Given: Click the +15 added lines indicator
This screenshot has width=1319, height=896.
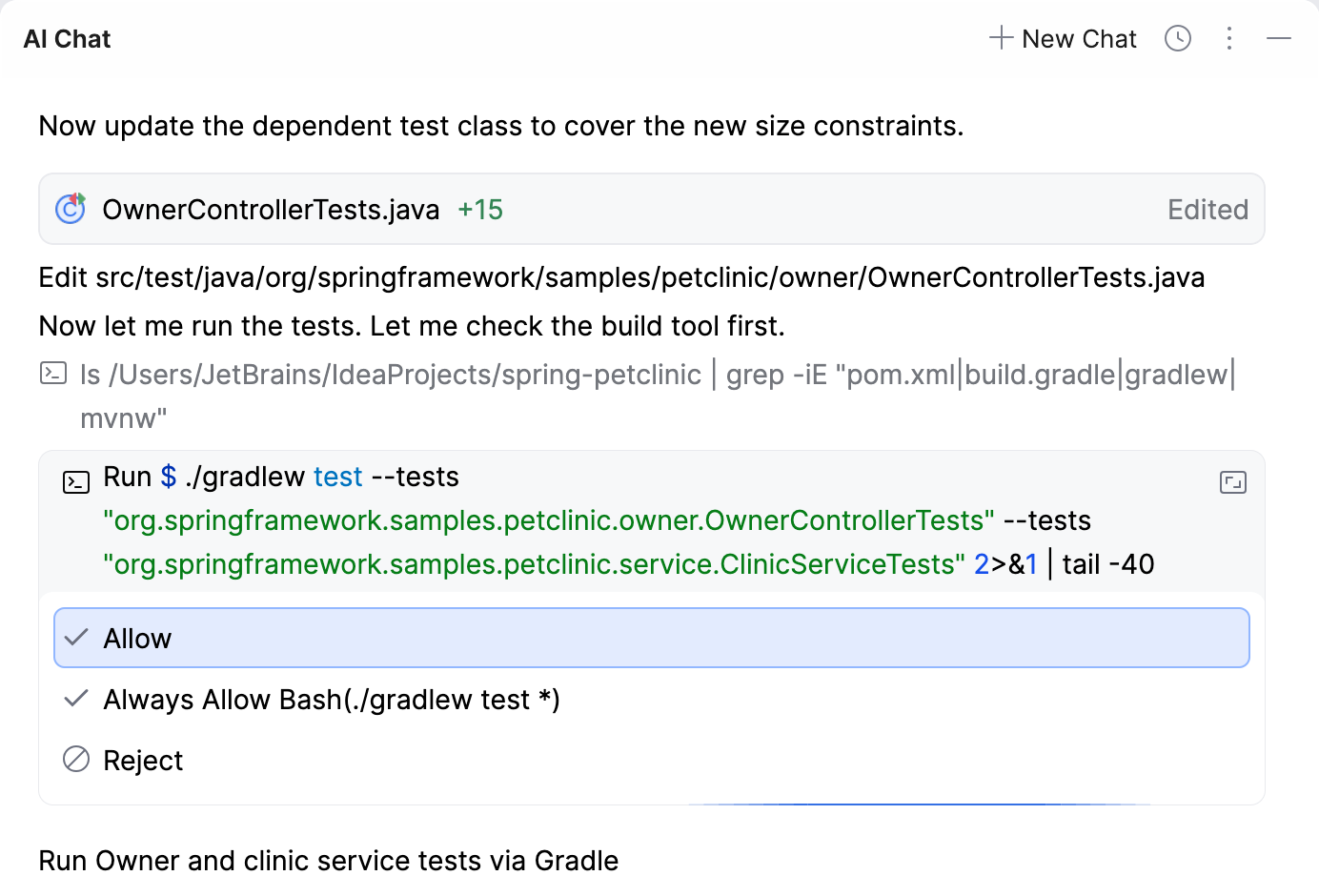Looking at the screenshot, I should coord(480,210).
